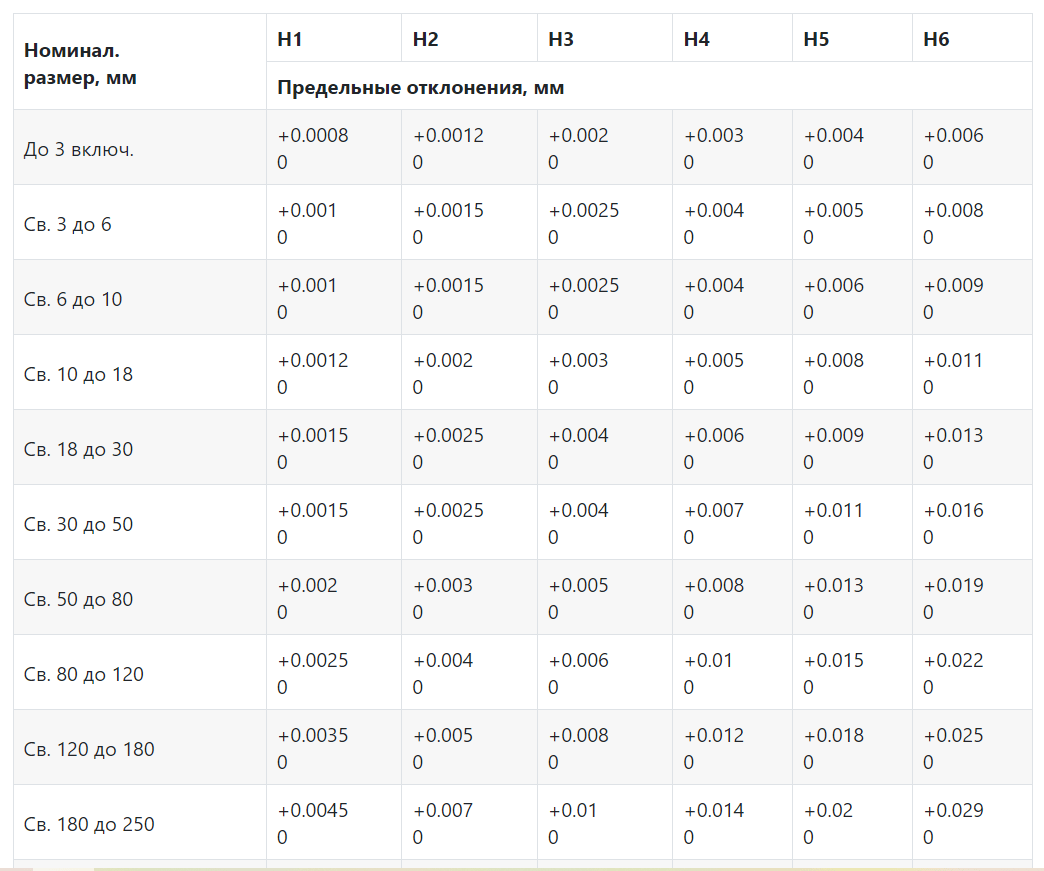Click the H2 column header
This screenshot has width=1044, height=871.
click(x=425, y=39)
